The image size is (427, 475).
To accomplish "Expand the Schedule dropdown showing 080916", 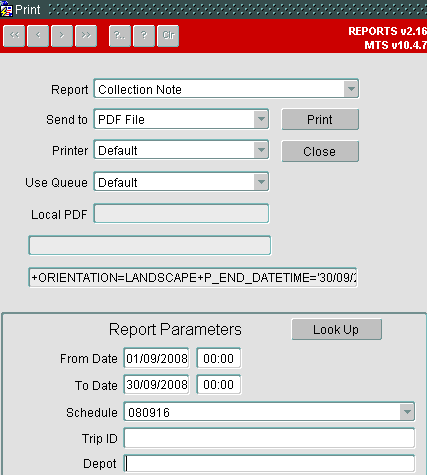I will [x=407, y=412].
